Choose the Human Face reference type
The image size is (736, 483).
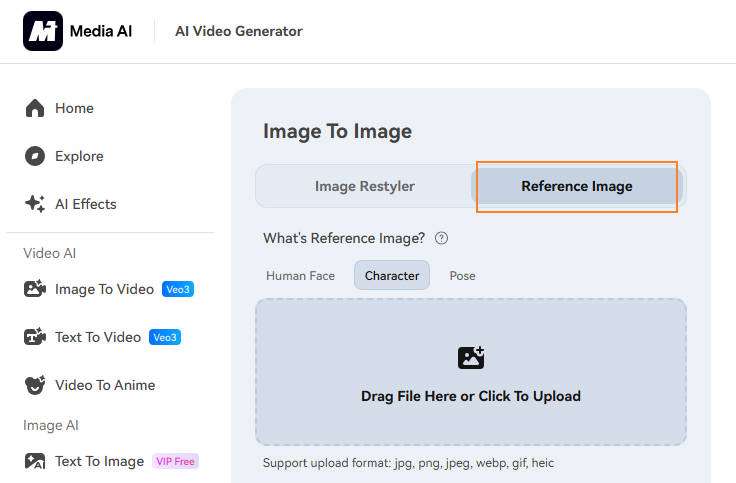coord(300,275)
